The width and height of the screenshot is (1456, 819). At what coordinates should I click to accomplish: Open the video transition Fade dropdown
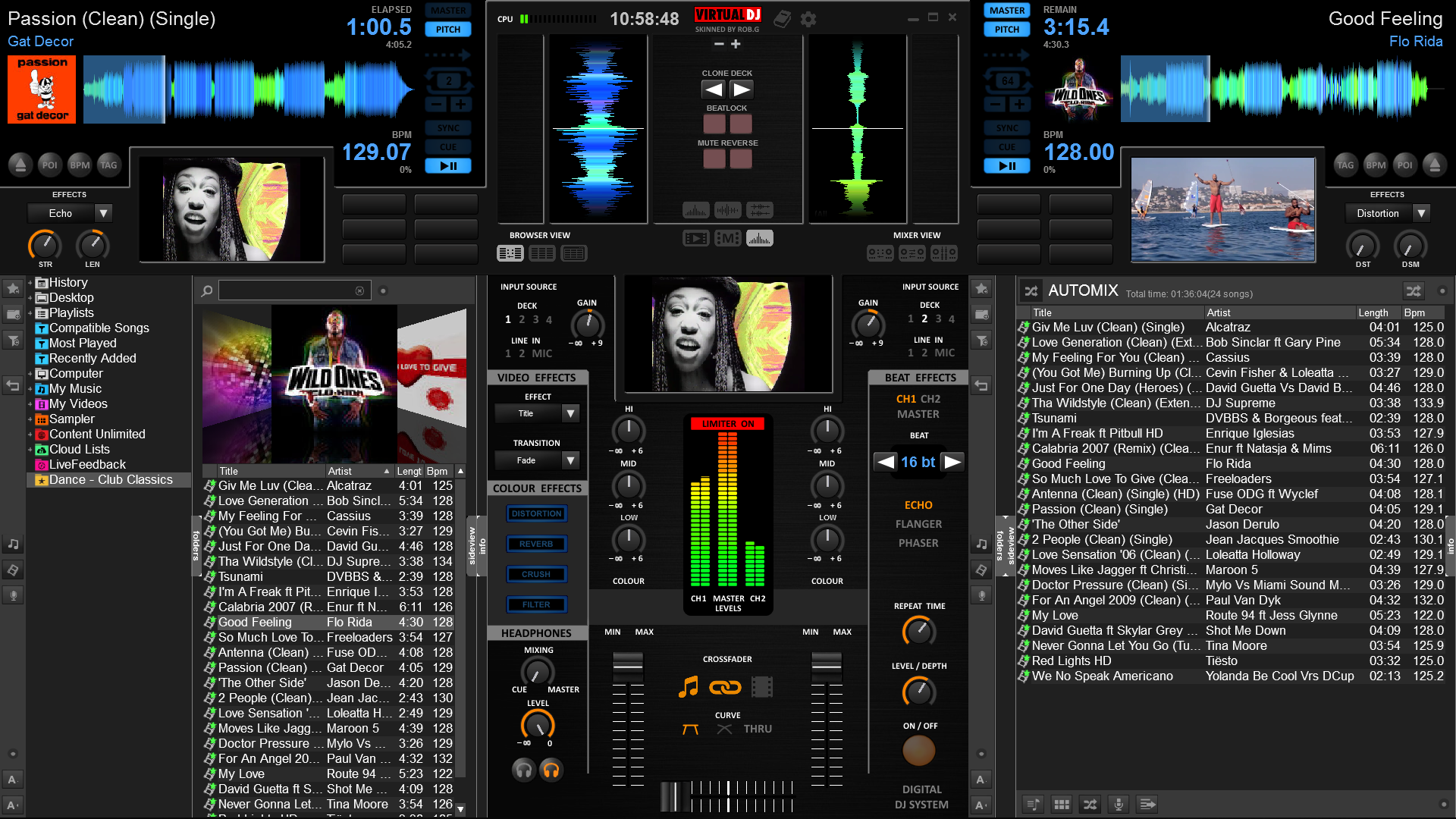click(570, 460)
